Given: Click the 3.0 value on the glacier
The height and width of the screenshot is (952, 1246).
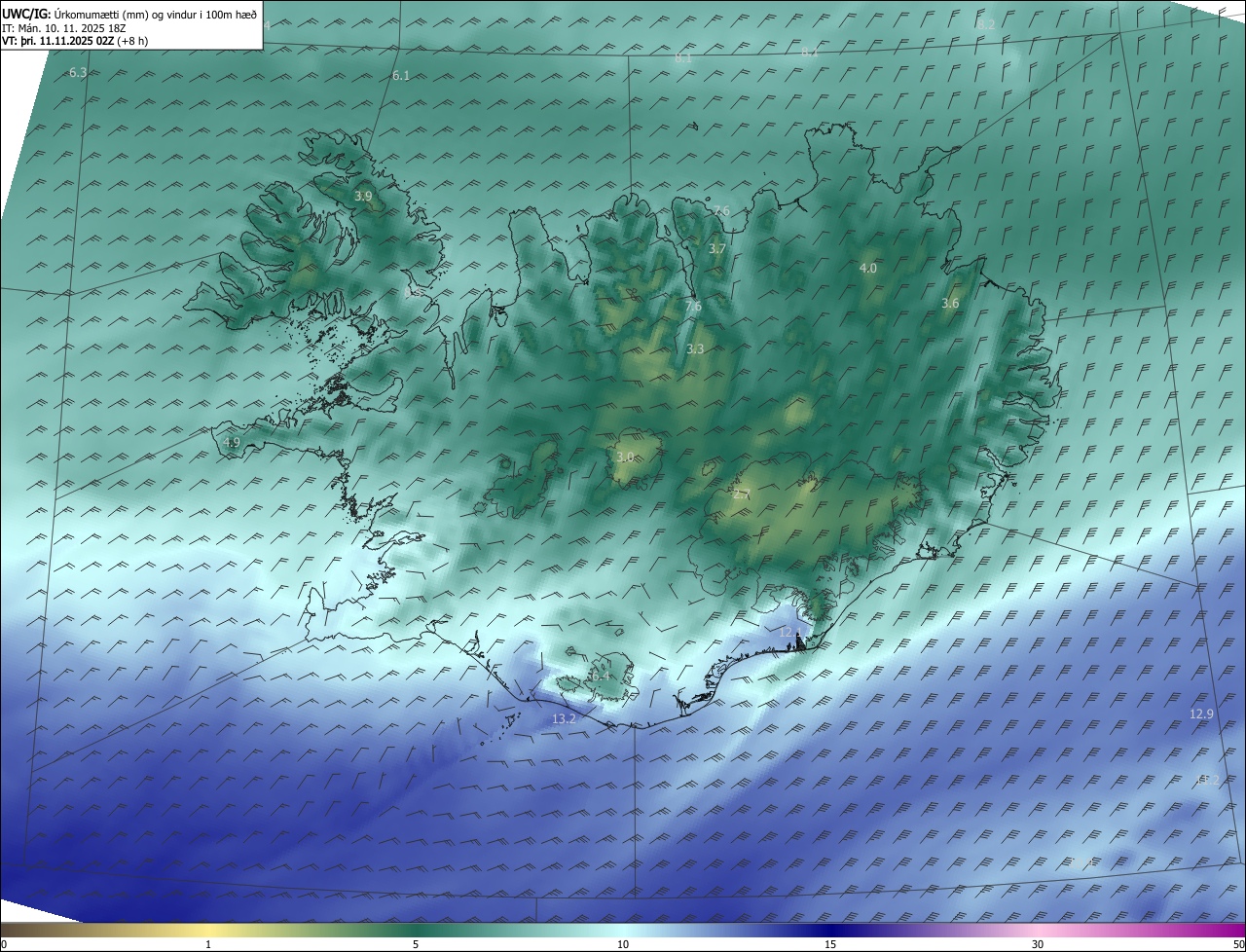Looking at the screenshot, I should (625, 458).
